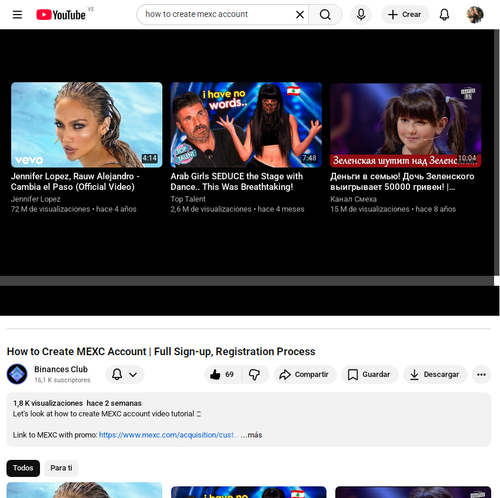Open the Binances Club channel avatar

17,374
